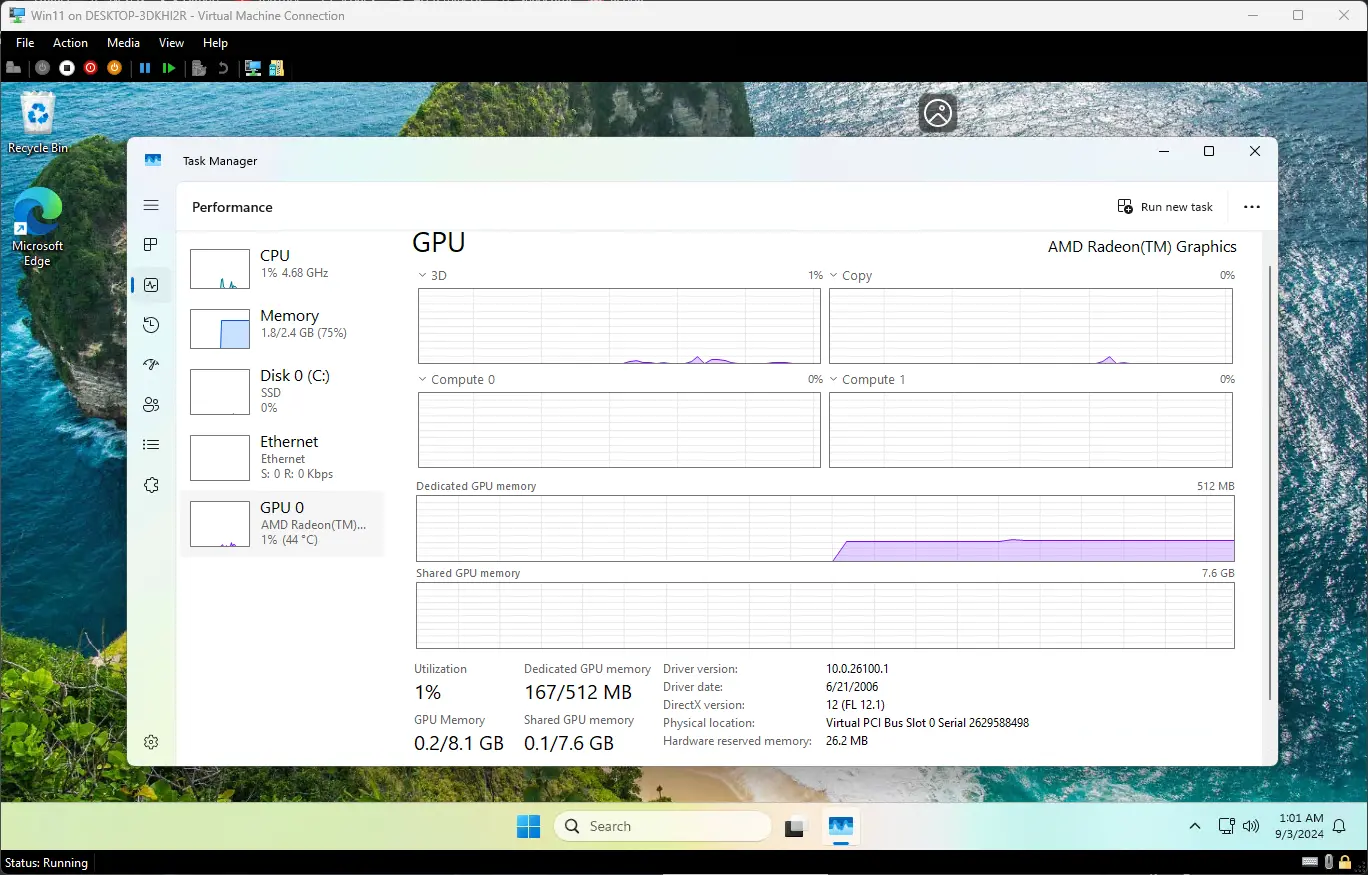1368x875 pixels.
Task: Click the Task Manager icon on the taskbar
Action: pos(841,827)
